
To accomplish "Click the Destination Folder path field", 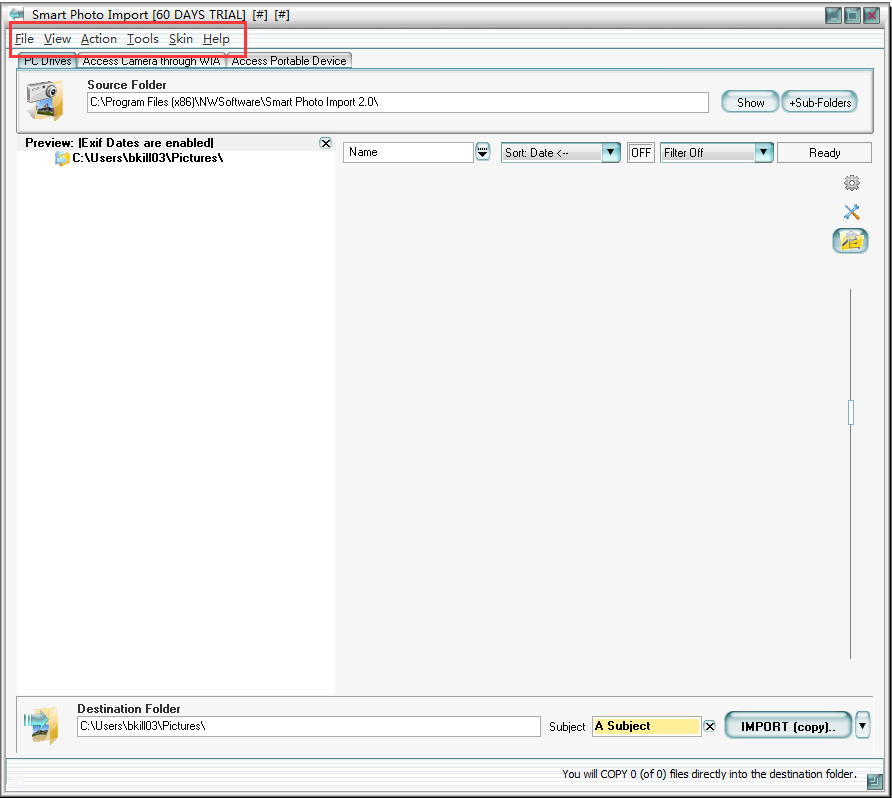I will click(x=309, y=726).
